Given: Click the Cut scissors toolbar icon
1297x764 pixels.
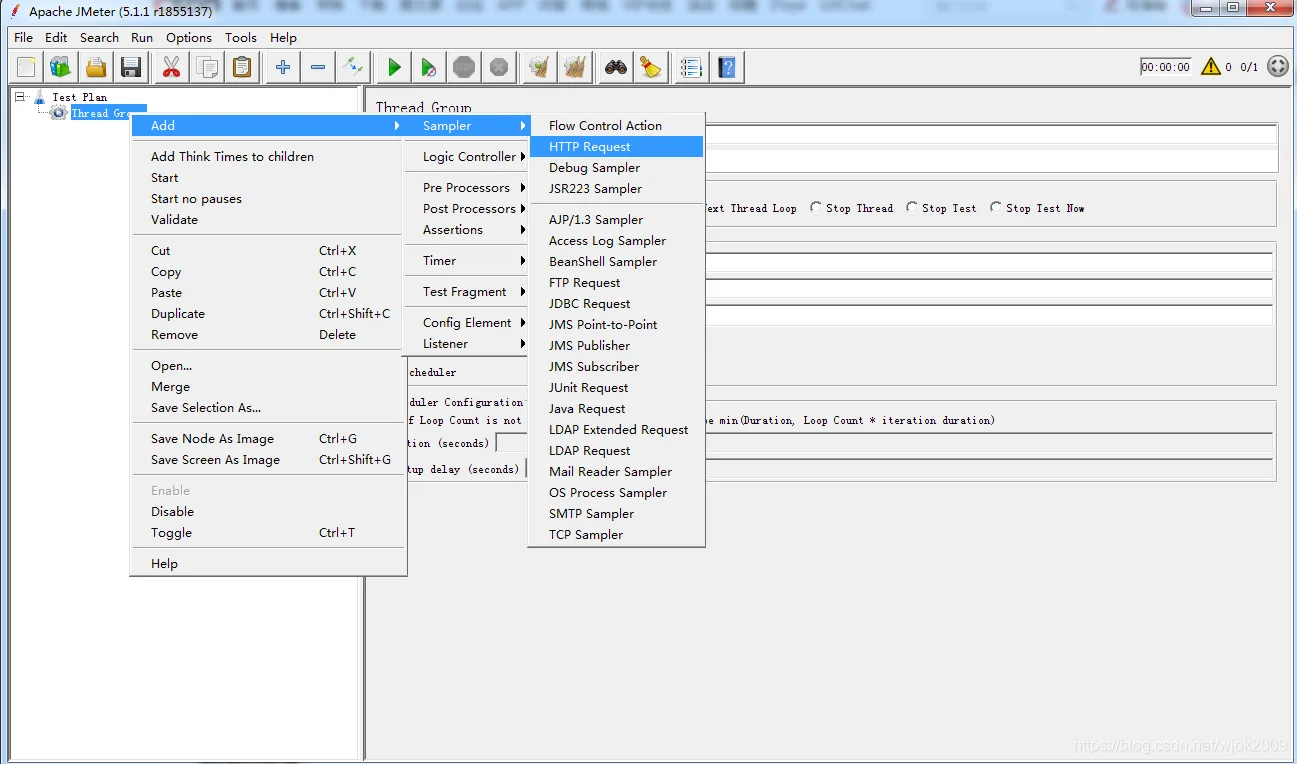Looking at the screenshot, I should 171,67.
